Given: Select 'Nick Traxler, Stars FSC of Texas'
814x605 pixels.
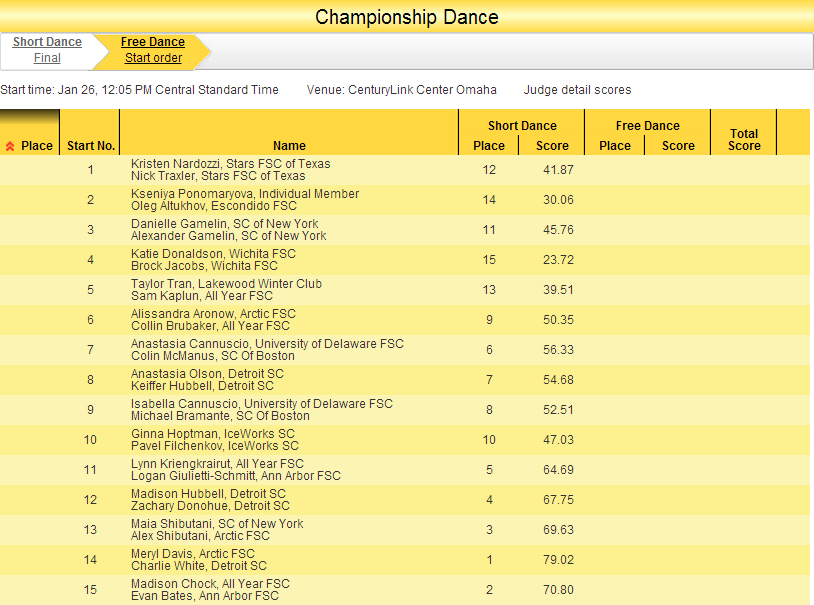Looking at the screenshot, I should coord(218,176).
